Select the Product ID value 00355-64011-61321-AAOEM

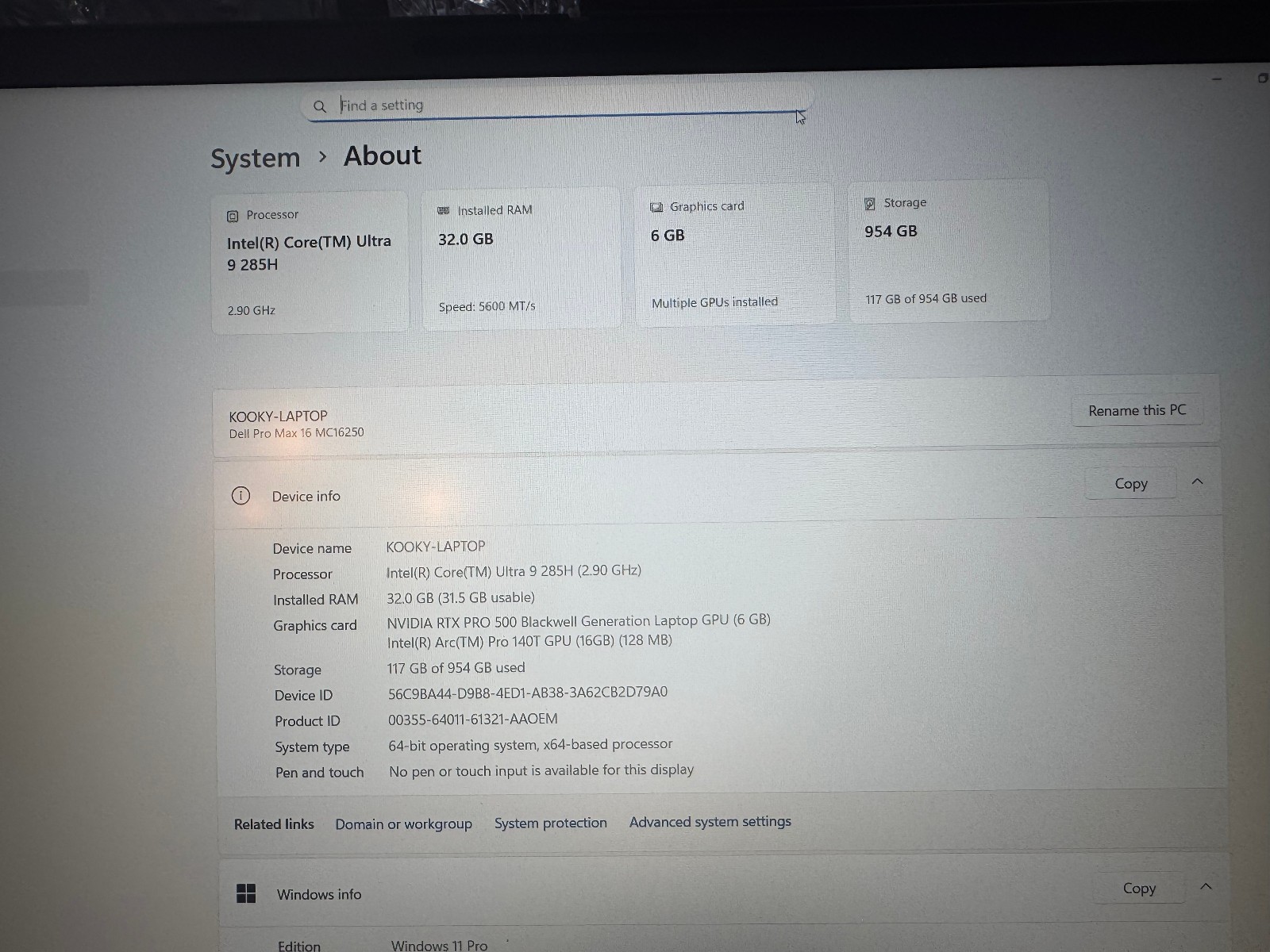click(473, 719)
